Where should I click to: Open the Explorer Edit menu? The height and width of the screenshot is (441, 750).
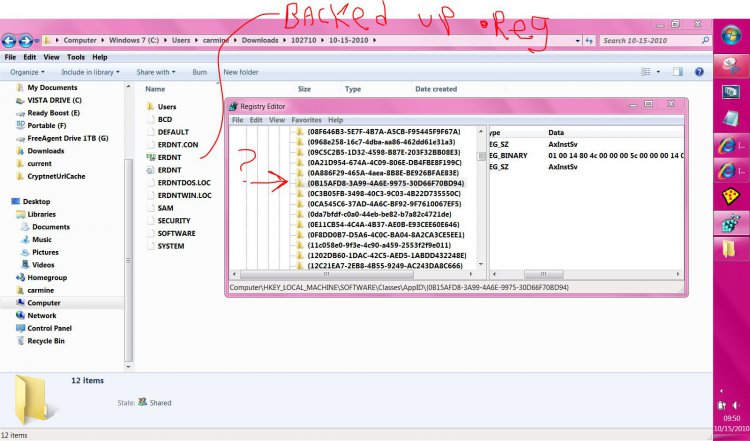(30, 57)
